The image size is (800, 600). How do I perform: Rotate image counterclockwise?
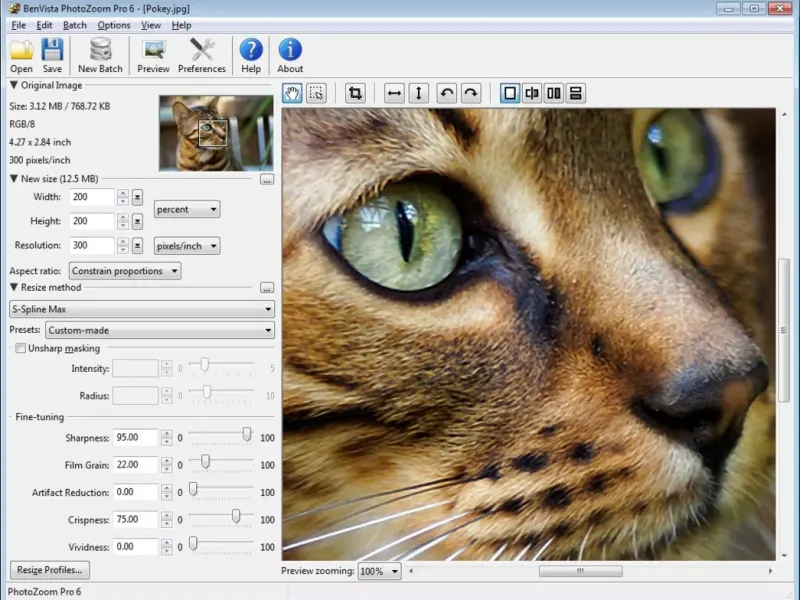[447, 93]
